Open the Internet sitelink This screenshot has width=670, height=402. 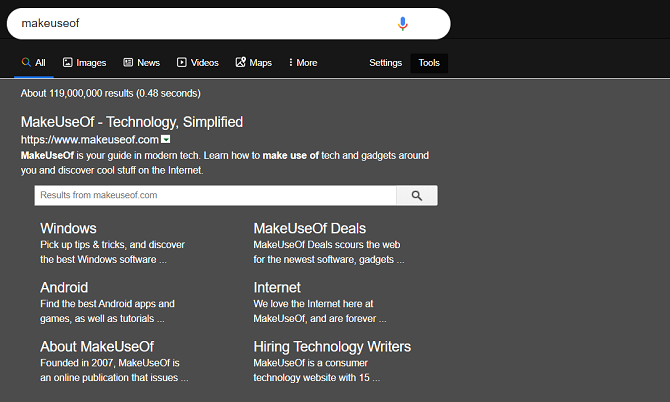(x=277, y=288)
